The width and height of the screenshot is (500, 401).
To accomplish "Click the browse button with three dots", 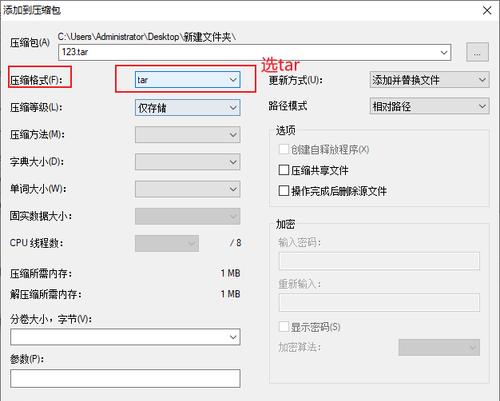I will tap(477, 52).
